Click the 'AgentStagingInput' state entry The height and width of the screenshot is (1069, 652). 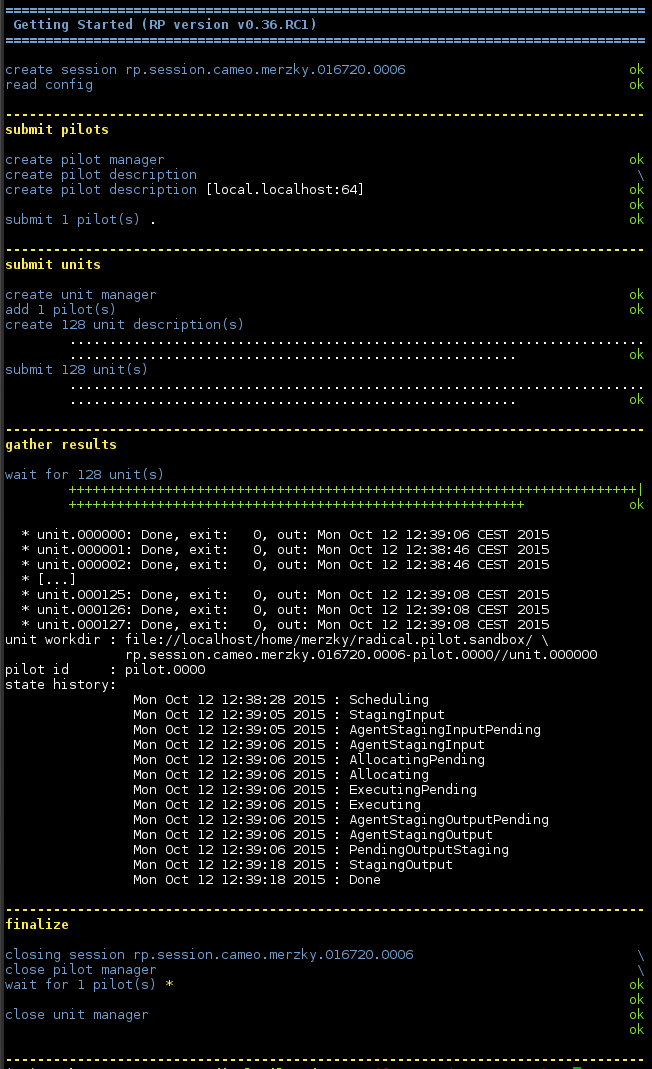[309, 744]
